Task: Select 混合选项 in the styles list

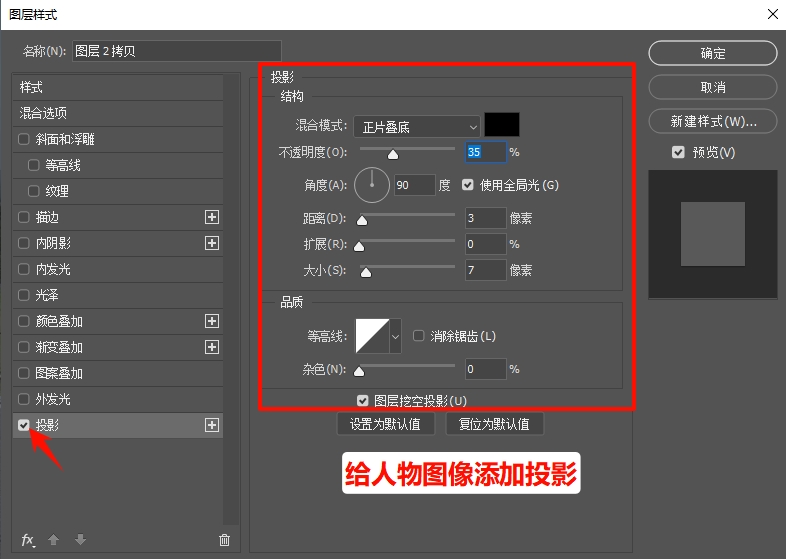Action: pos(44,113)
